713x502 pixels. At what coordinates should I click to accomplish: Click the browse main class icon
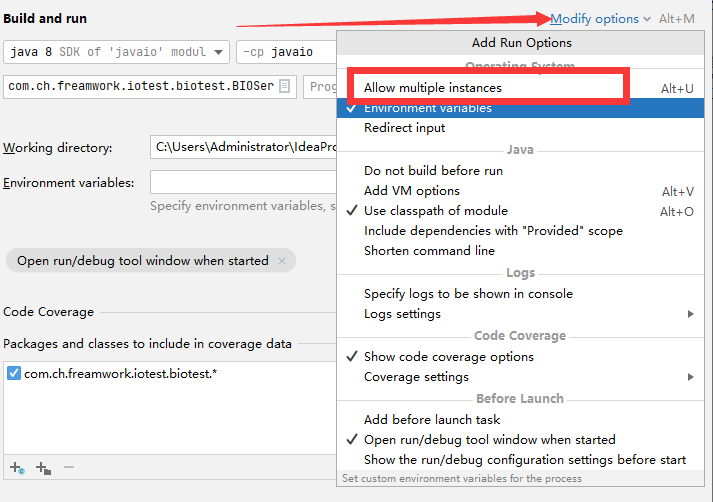286,86
